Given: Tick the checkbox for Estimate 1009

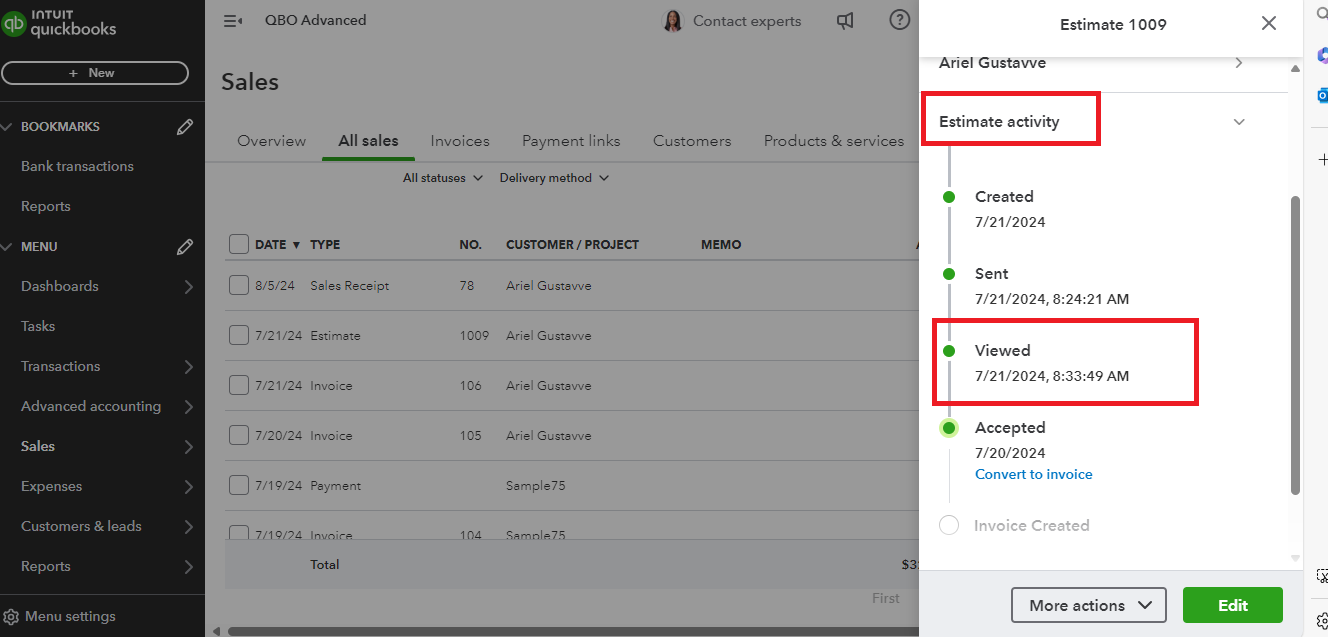Looking at the screenshot, I should pos(239,336).
